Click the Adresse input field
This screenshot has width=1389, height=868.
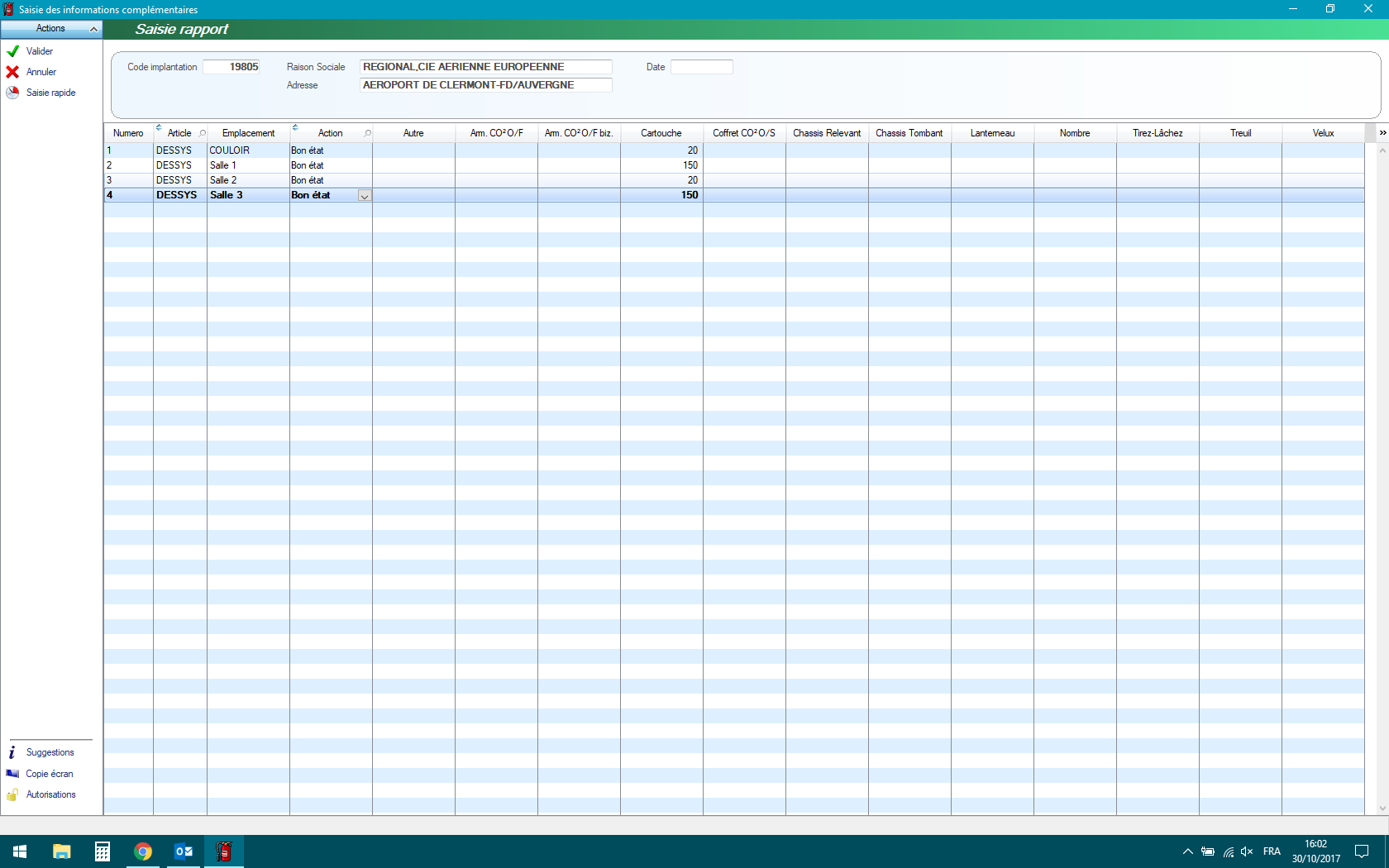click(x=486, y=85)
